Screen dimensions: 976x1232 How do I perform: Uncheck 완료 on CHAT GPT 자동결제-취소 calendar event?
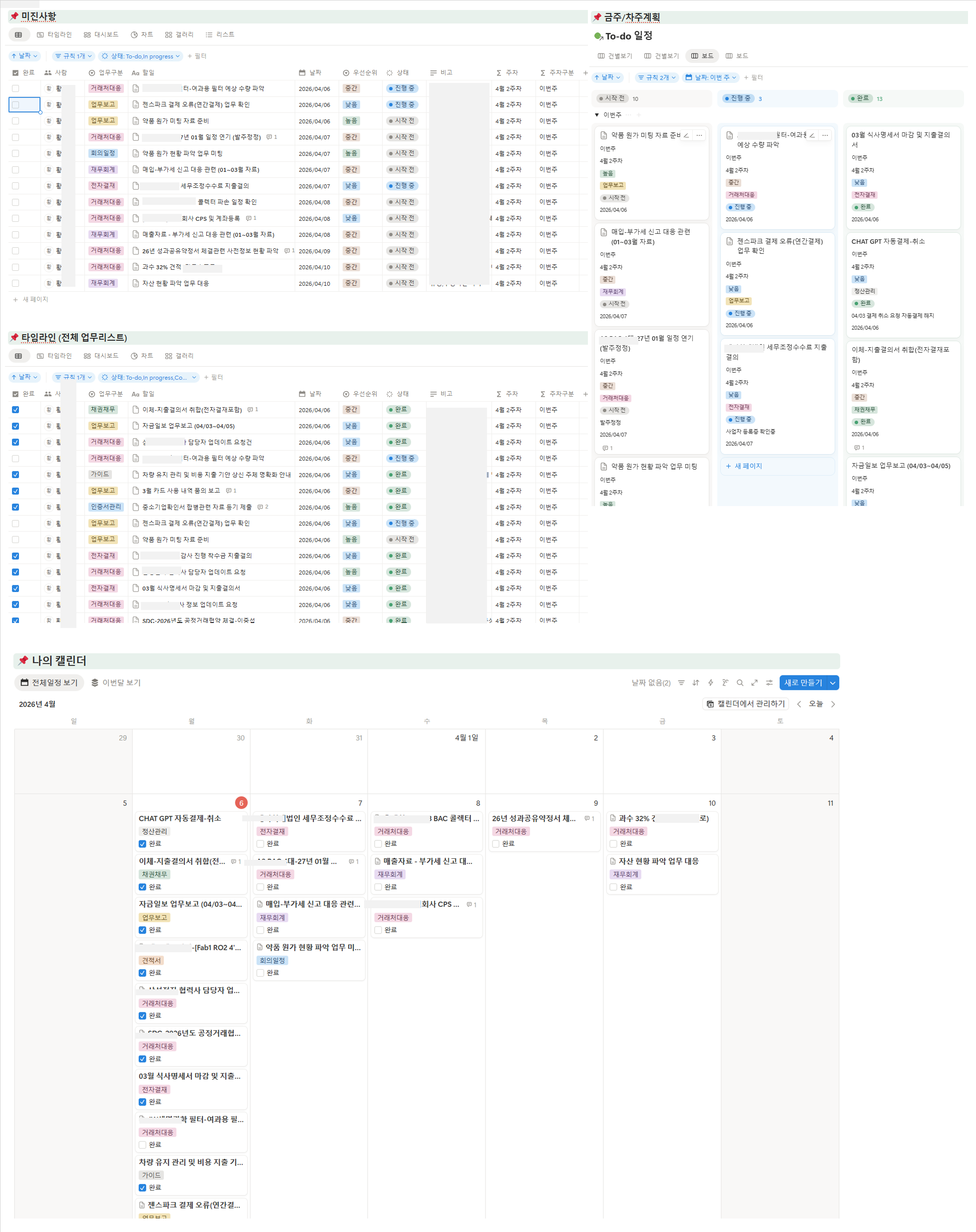(x=142, y=844)
